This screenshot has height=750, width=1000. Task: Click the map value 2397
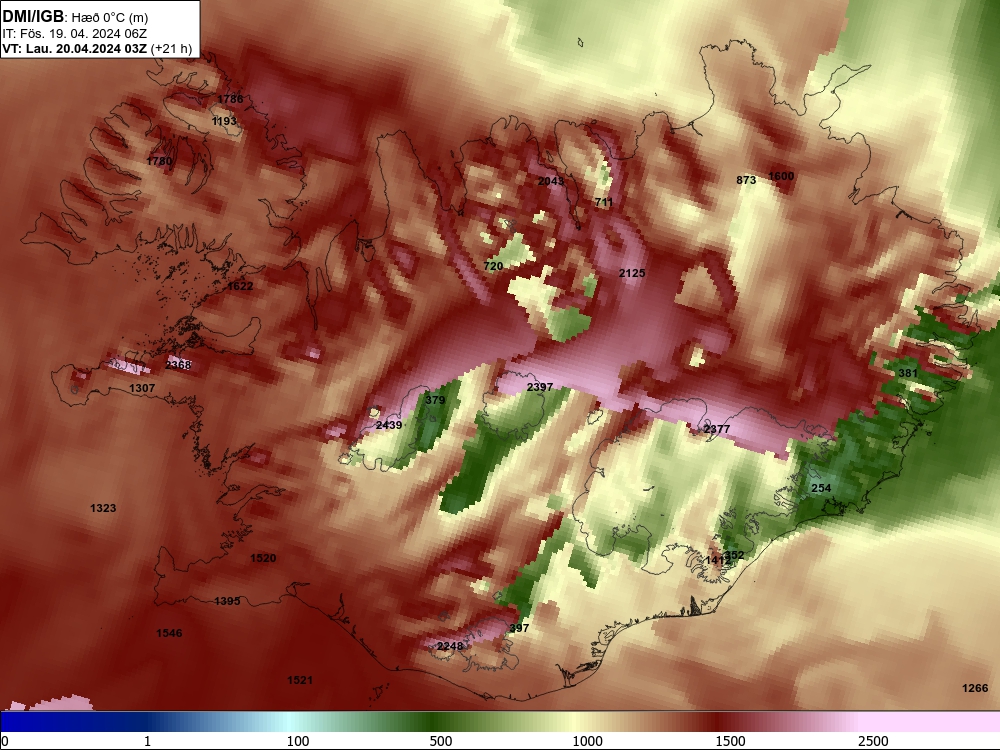coord(540,388)
